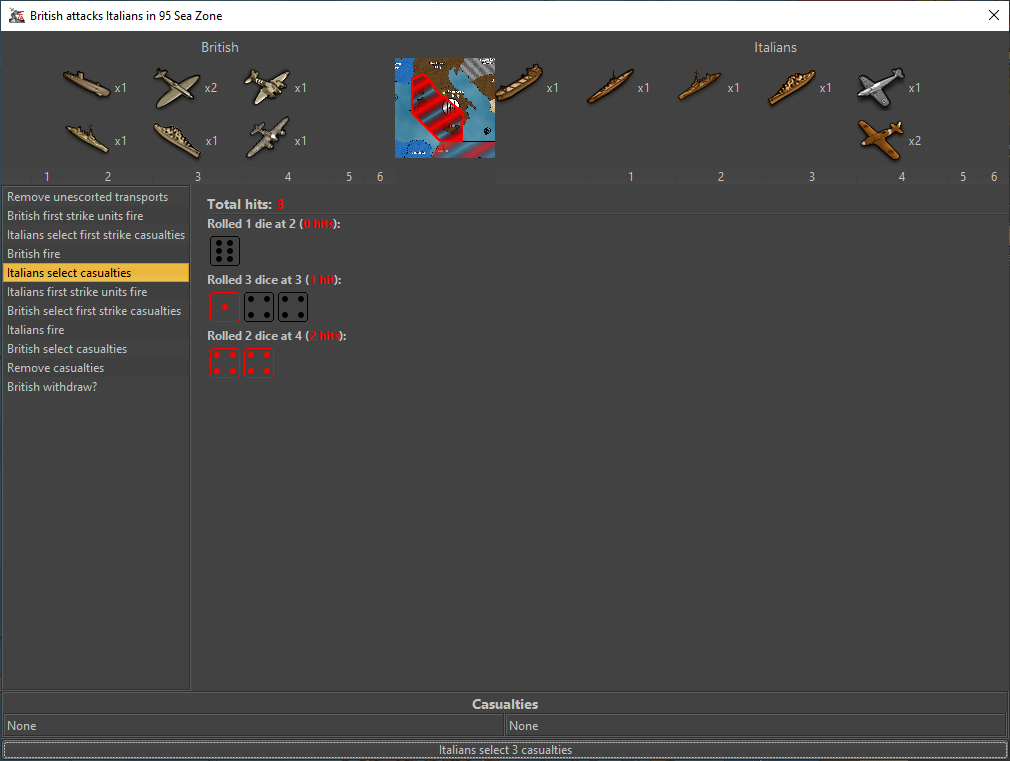Click the British cruiser ship icon
The width and height of the screenshot is (1010, 761).
click(177, 140)
